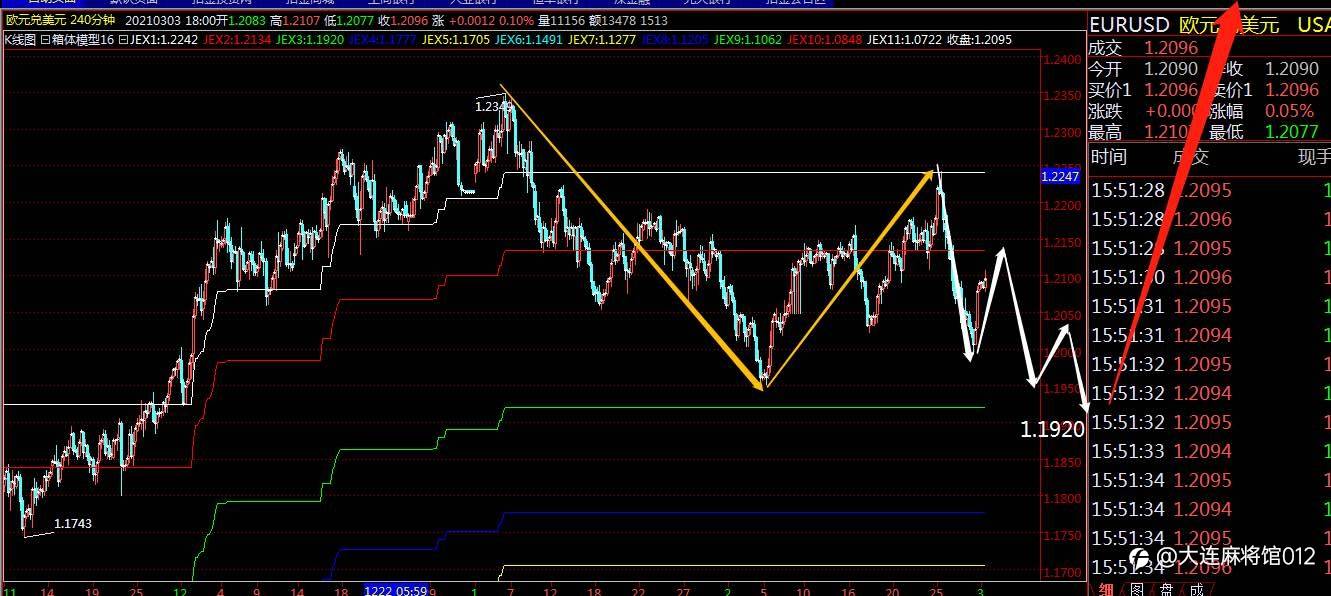Image resolution: width=1331 pixels, height=596 pixels.
Task: Click the 现手 column header
Action: click(x=1313, y=157)
